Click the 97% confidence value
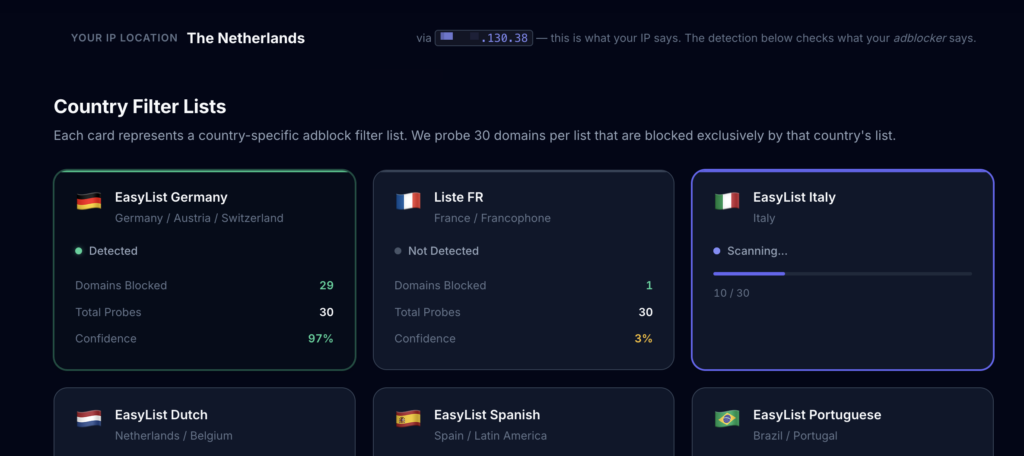1024x456 pixels. [320, 339]
